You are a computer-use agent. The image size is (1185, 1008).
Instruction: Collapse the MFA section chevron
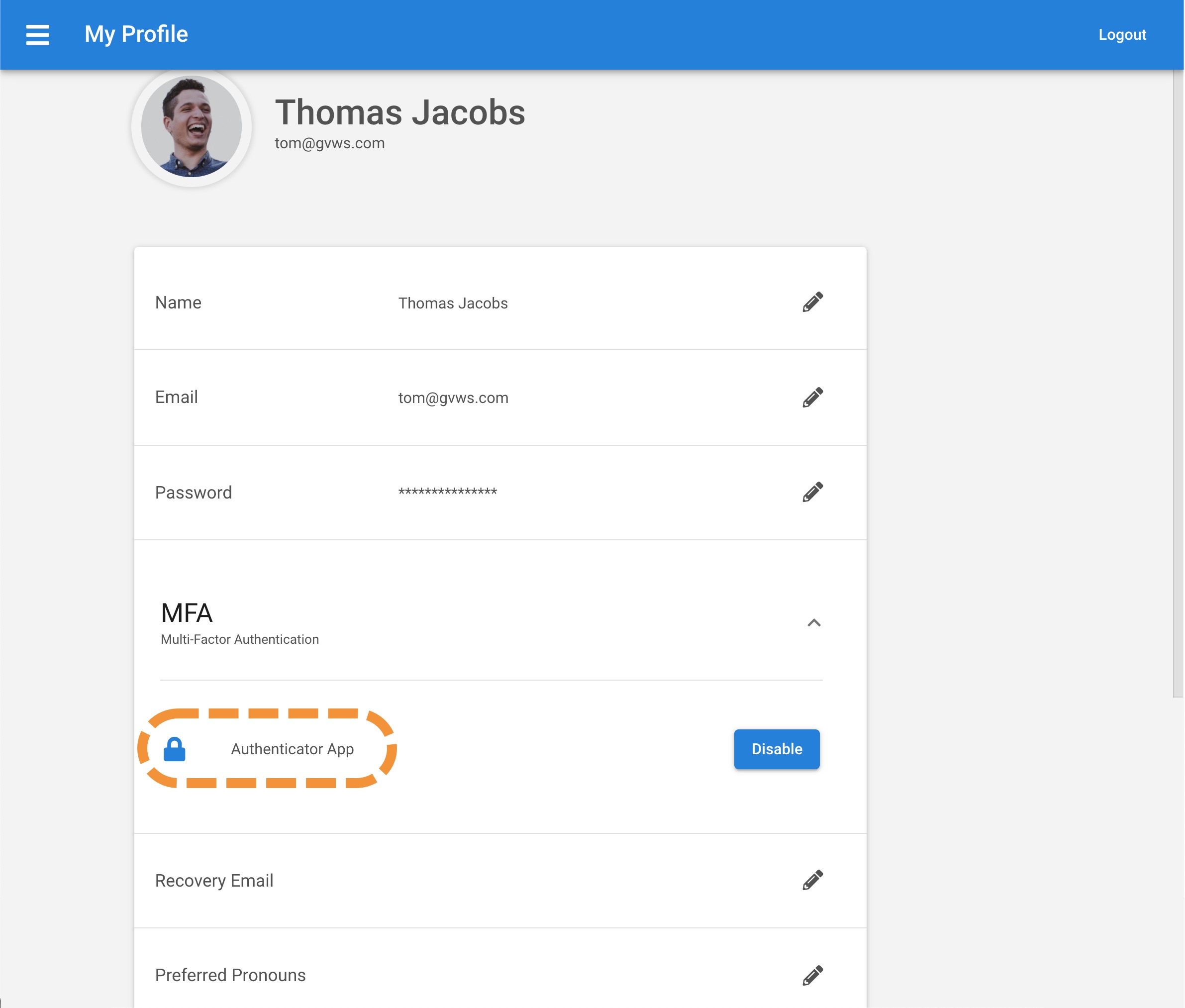(813, 623)
